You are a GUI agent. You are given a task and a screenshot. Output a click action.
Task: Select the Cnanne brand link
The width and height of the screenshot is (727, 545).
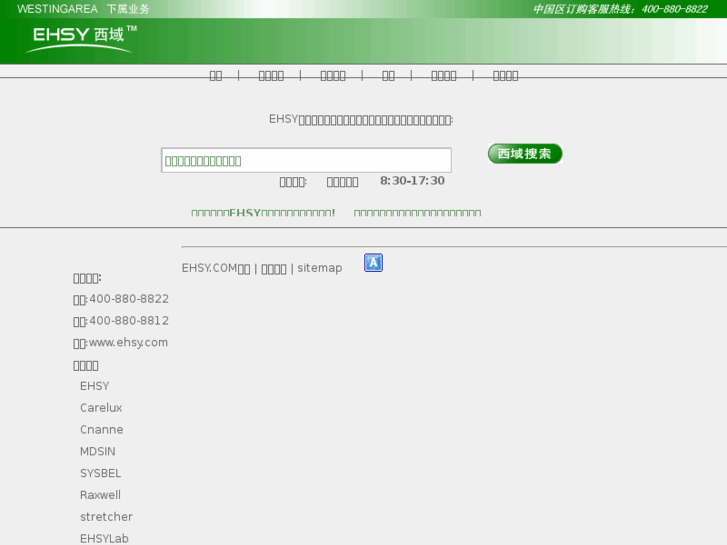102,430
